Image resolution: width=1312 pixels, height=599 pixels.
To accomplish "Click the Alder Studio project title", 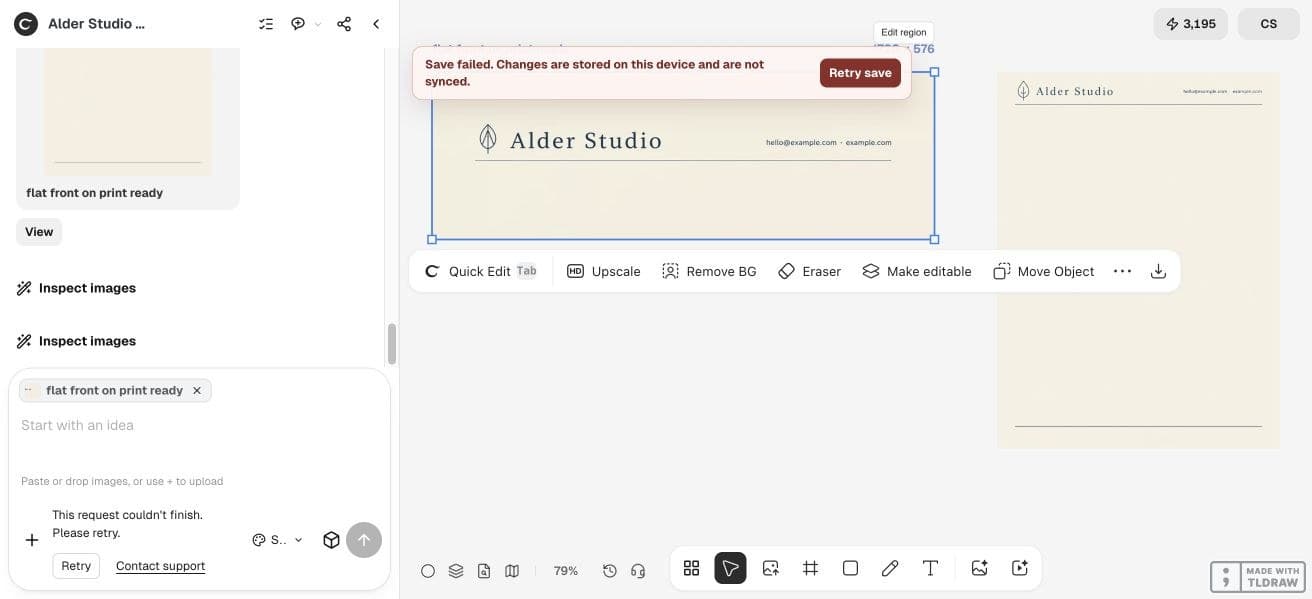I will pos(96,24).
